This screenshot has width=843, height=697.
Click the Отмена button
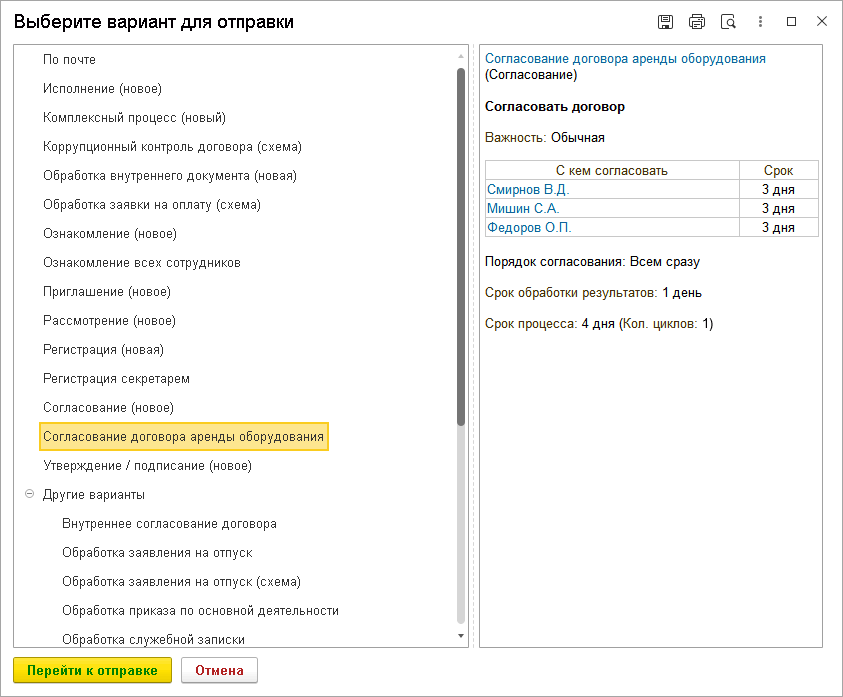pyautogui.click(x=219, y=670)
